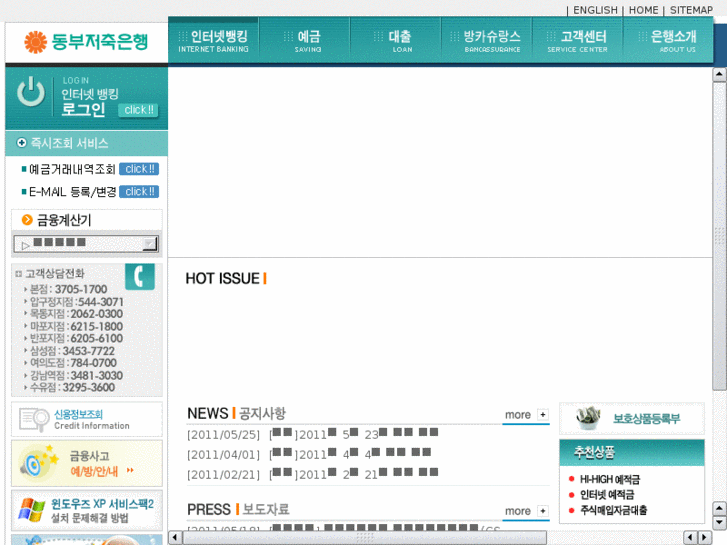Click the 추천상품 panel header
The image size is (727, 545).
[x=632, y=452]
